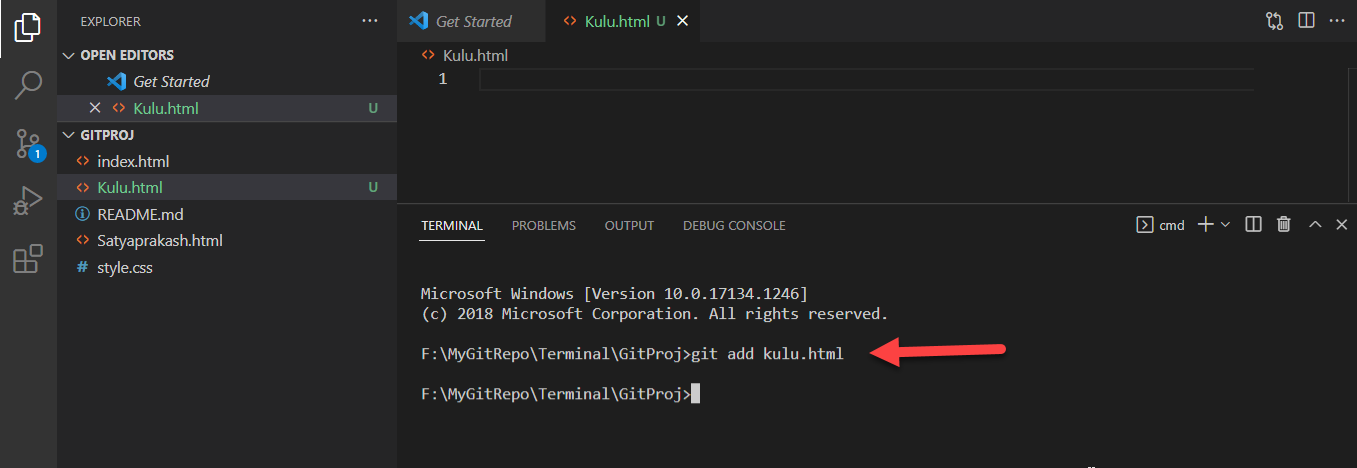The height and width of the screenshot is (468, 1357).
Task: Switch to the PROBLEMS panel tab
Action: coord(543,225)
